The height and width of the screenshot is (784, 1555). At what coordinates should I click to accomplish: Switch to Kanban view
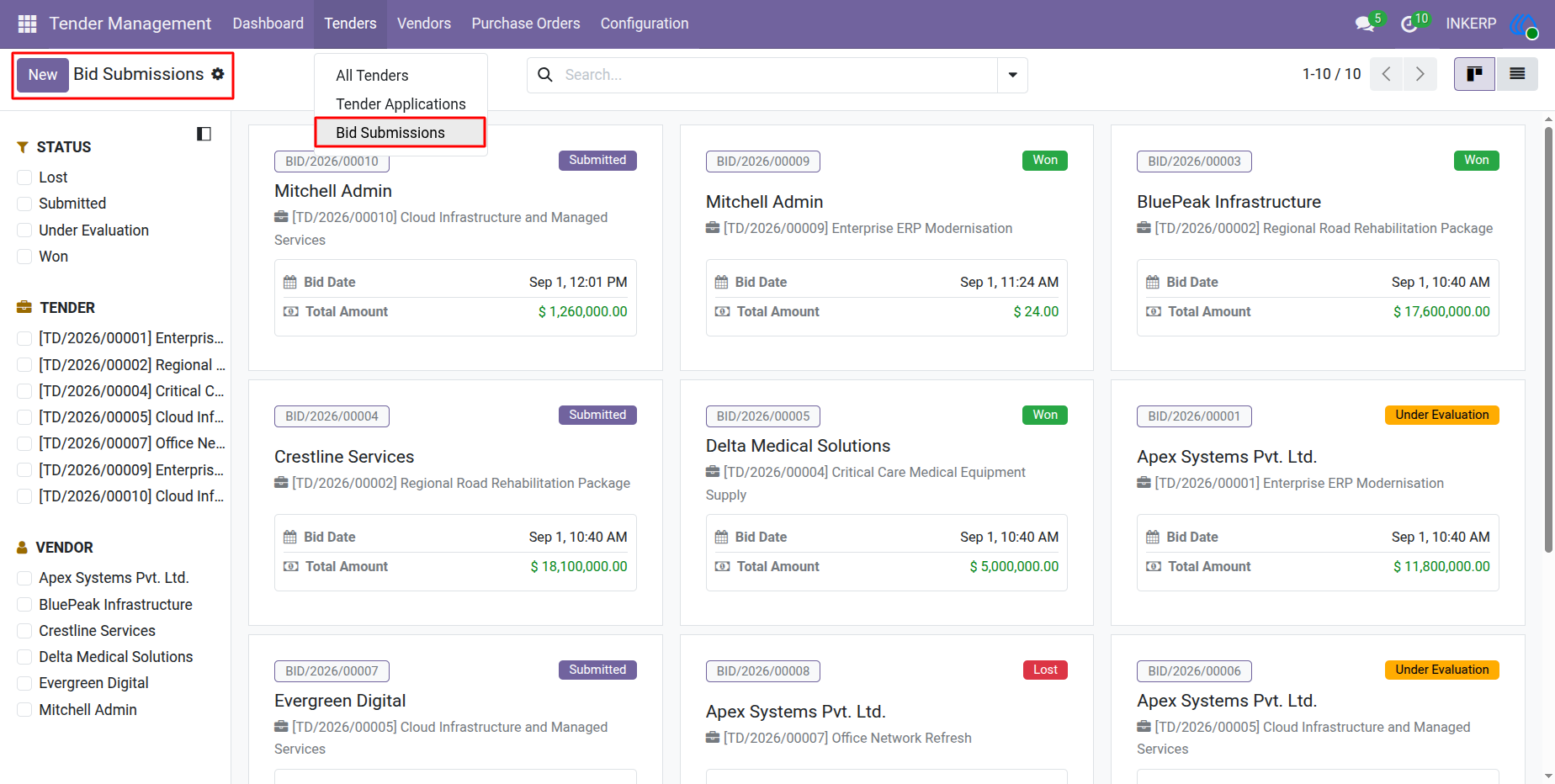click(x=1474, y=74)
